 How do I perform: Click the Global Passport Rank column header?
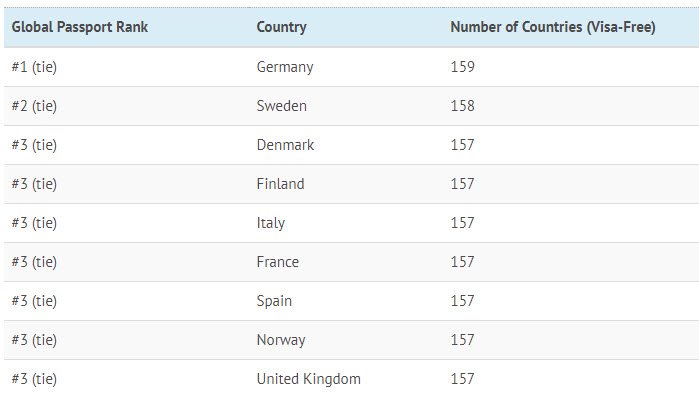click(79, 27)
